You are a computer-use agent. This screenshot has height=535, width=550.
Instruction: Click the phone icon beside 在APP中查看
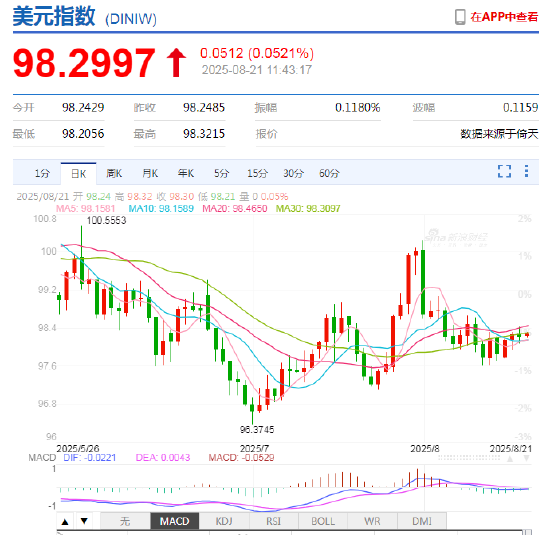coord(460,17)
